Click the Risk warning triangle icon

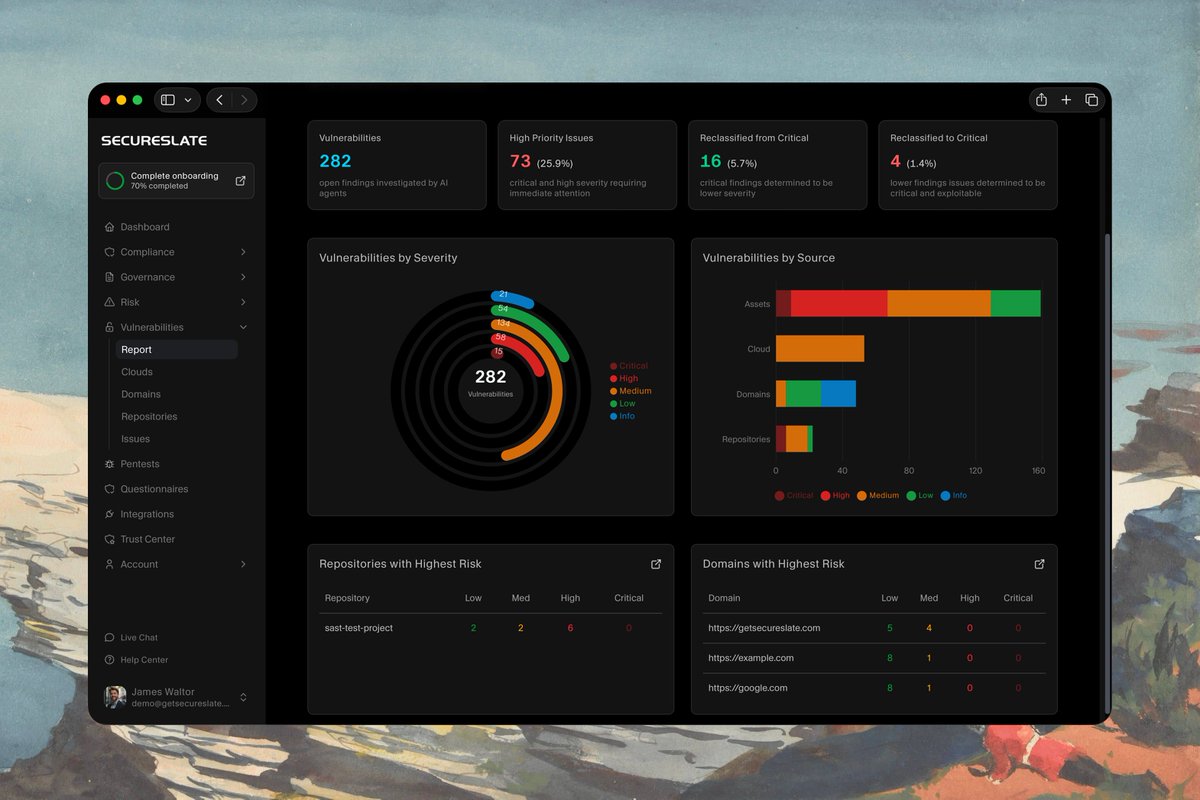coord(110,302)
